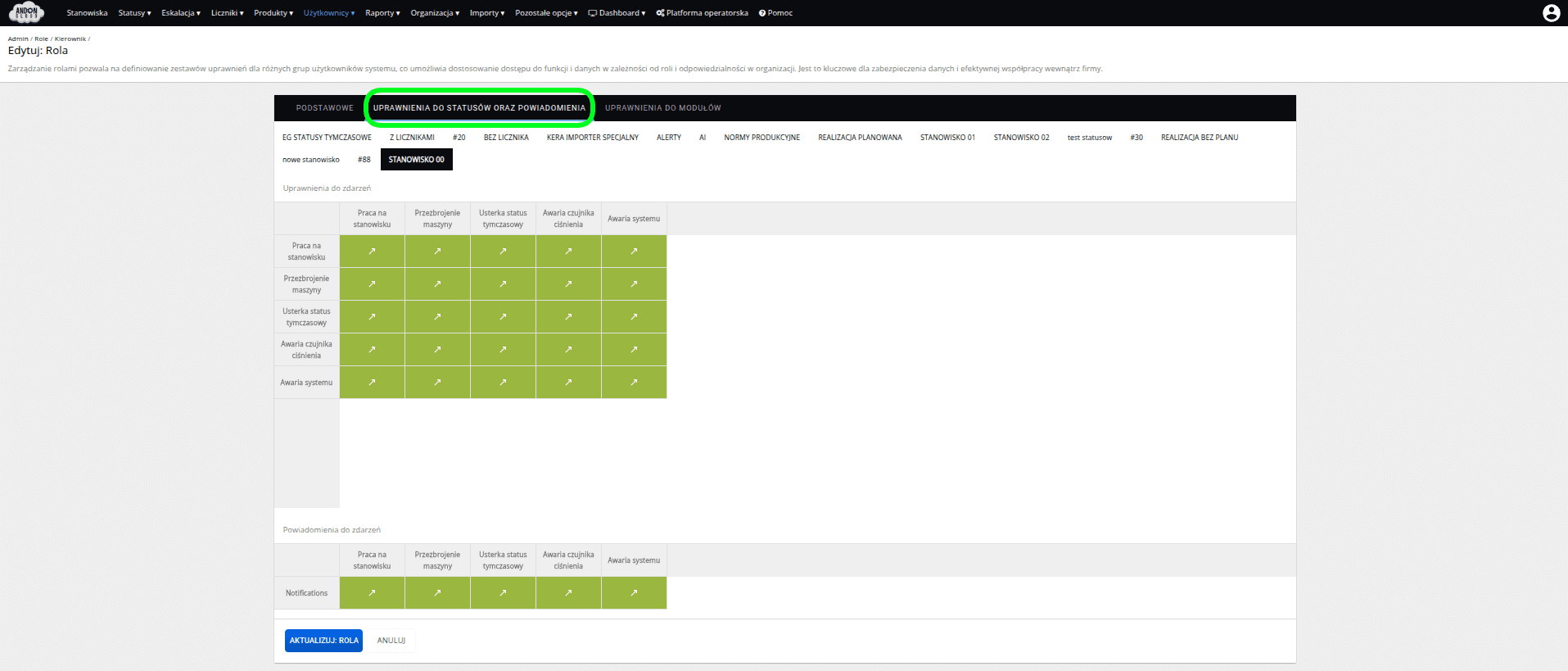Click arrow in Przezbrojenie row, Awaria systemu column

click(634, 284)
